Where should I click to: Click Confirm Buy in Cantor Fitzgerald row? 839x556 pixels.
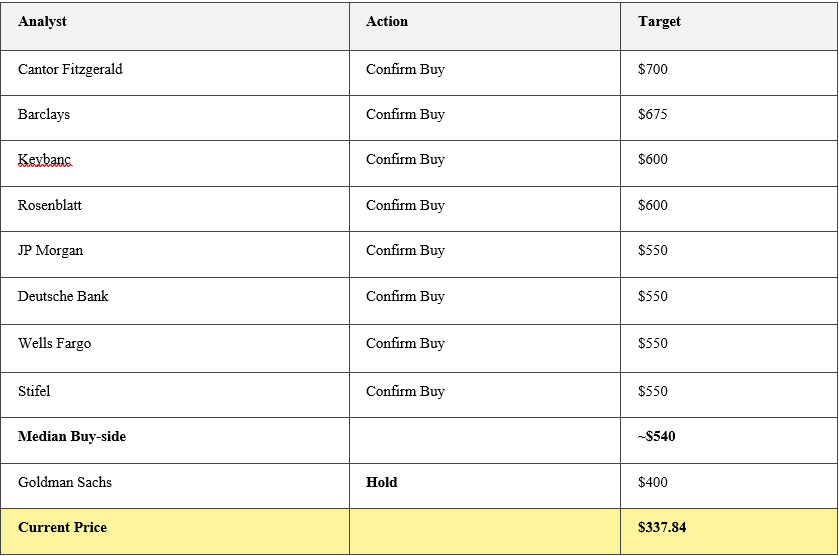[406, 70]
